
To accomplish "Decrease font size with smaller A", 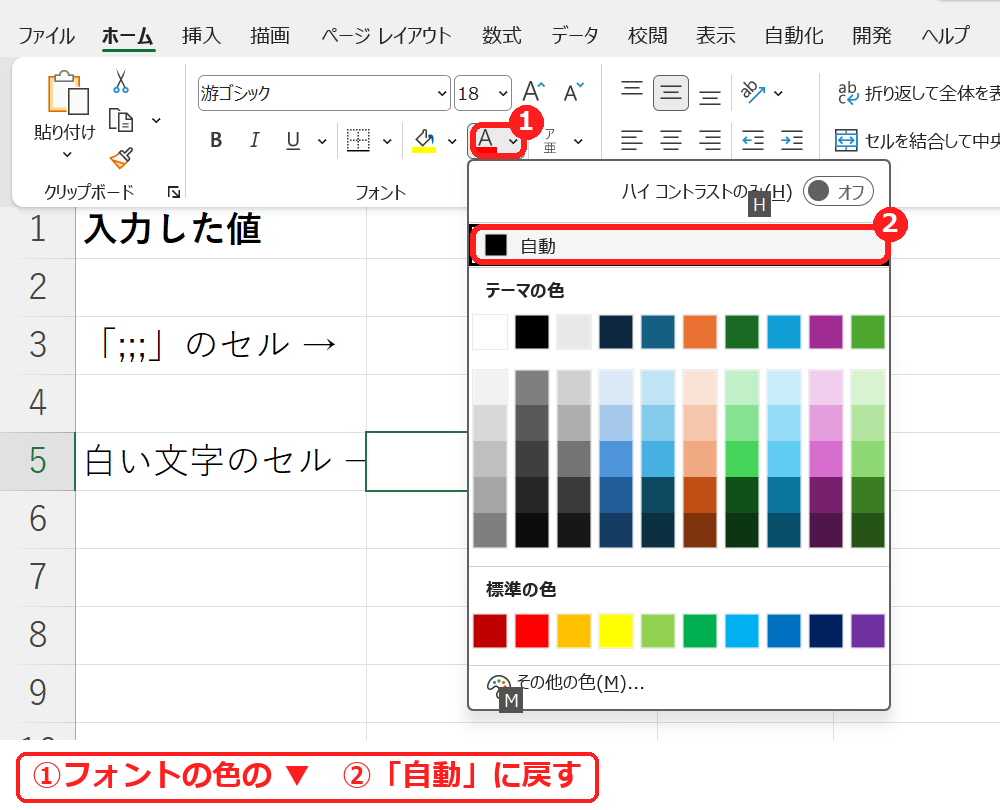I will [573, 92].
